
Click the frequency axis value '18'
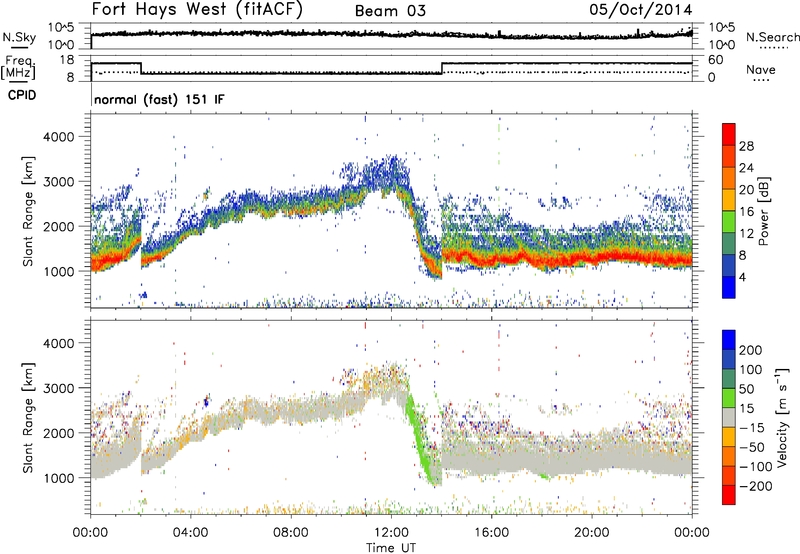click(x=67, y=60)
